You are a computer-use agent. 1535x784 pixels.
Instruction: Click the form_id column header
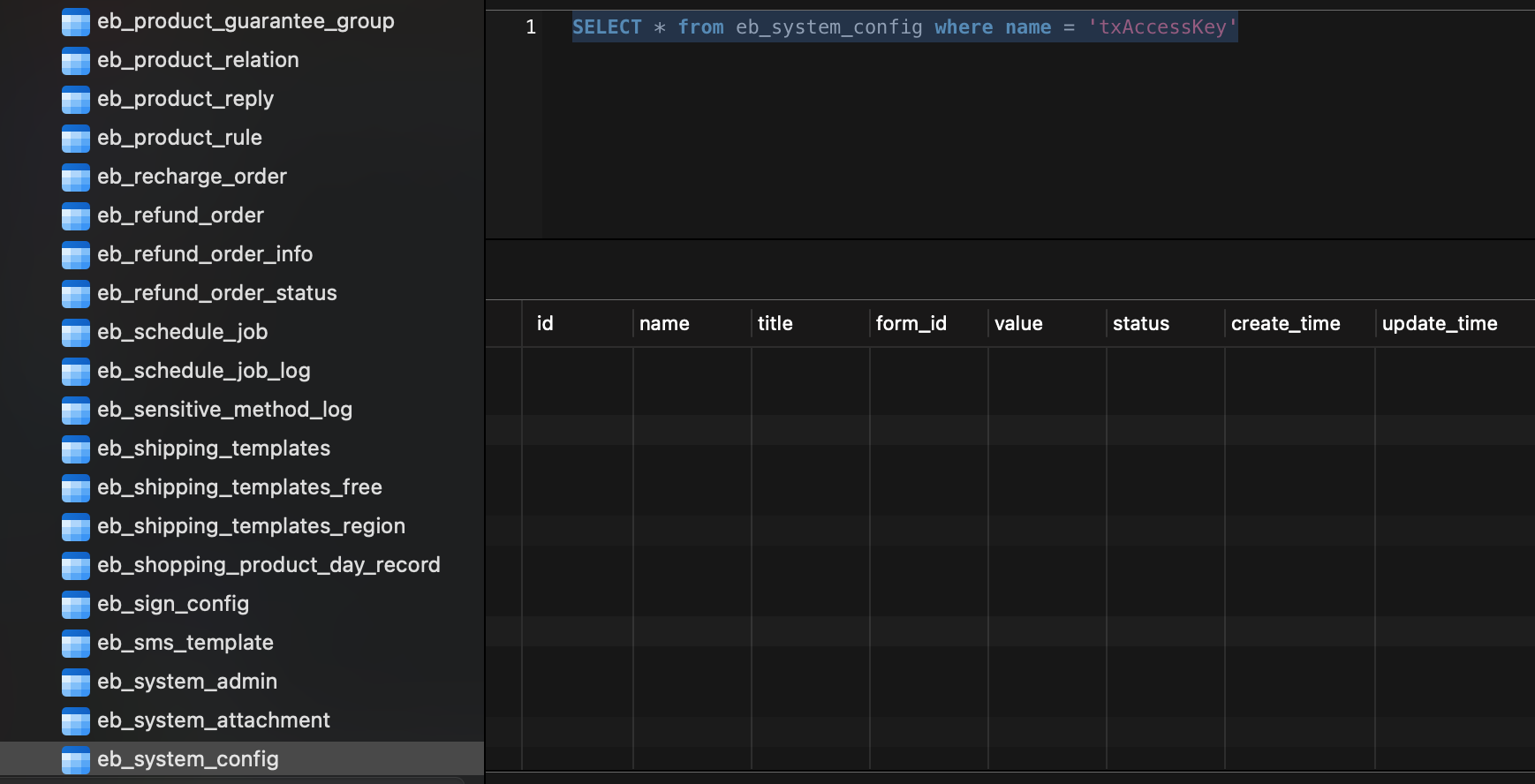click(x=911, y=324)
